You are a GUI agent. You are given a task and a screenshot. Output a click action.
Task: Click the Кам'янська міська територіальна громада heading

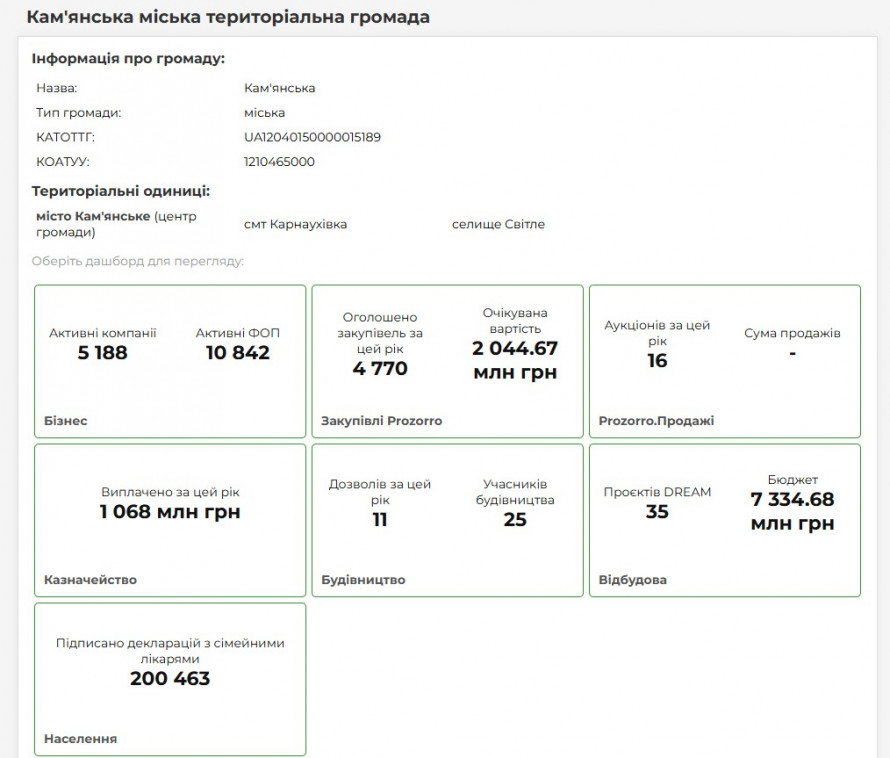coord(228,18)
